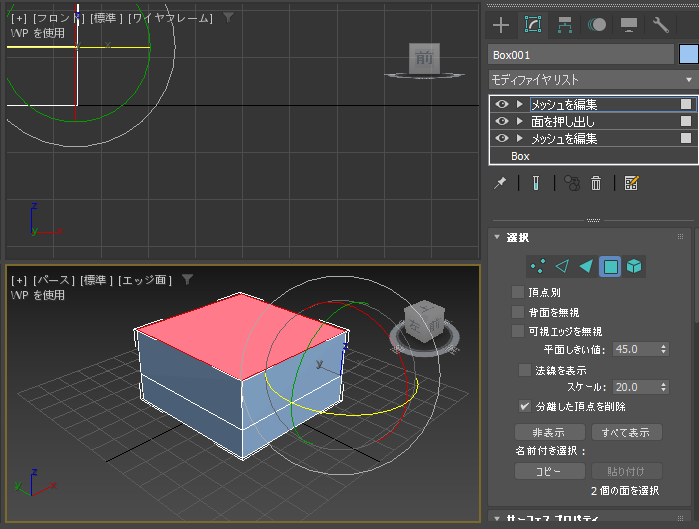Open perspective [エッジ面] shading menu
The width and height of the screenshot is (699, 529).
[x=145, y=280]
